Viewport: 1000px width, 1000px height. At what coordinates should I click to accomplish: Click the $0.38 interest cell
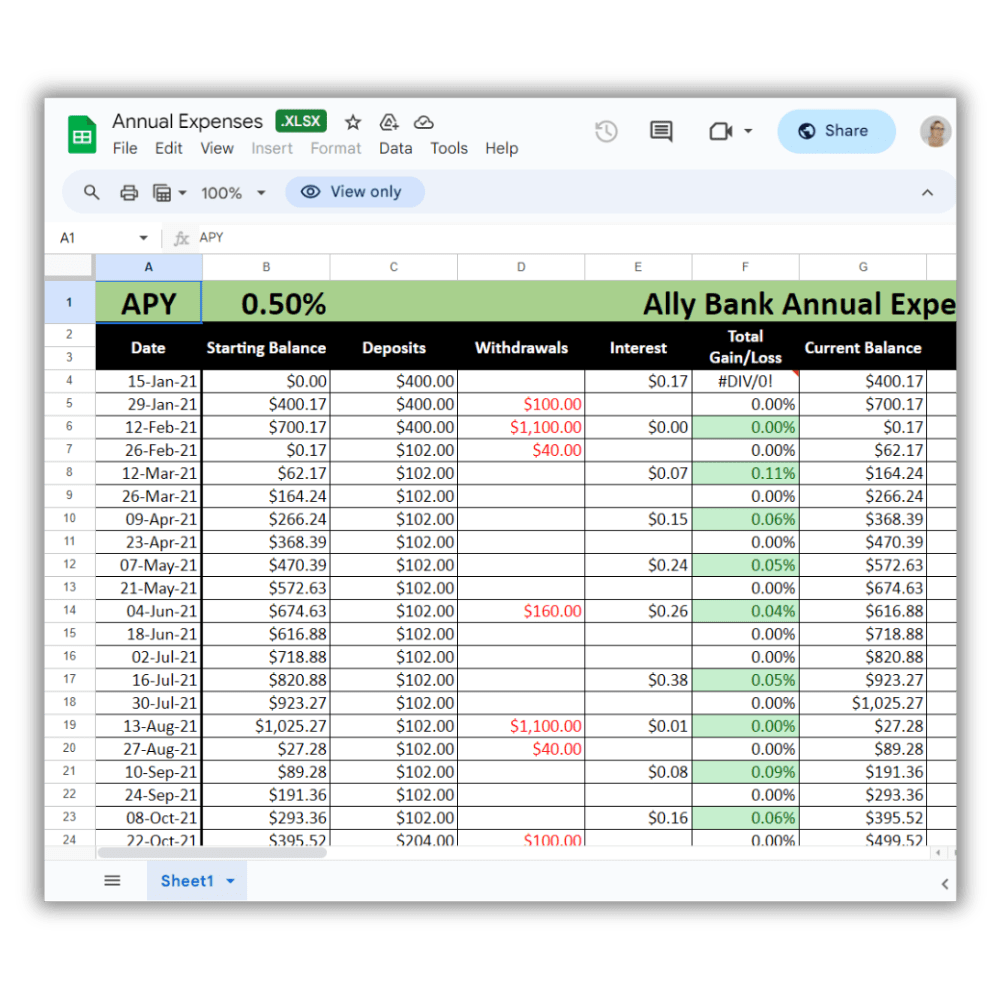click(638, 680)
